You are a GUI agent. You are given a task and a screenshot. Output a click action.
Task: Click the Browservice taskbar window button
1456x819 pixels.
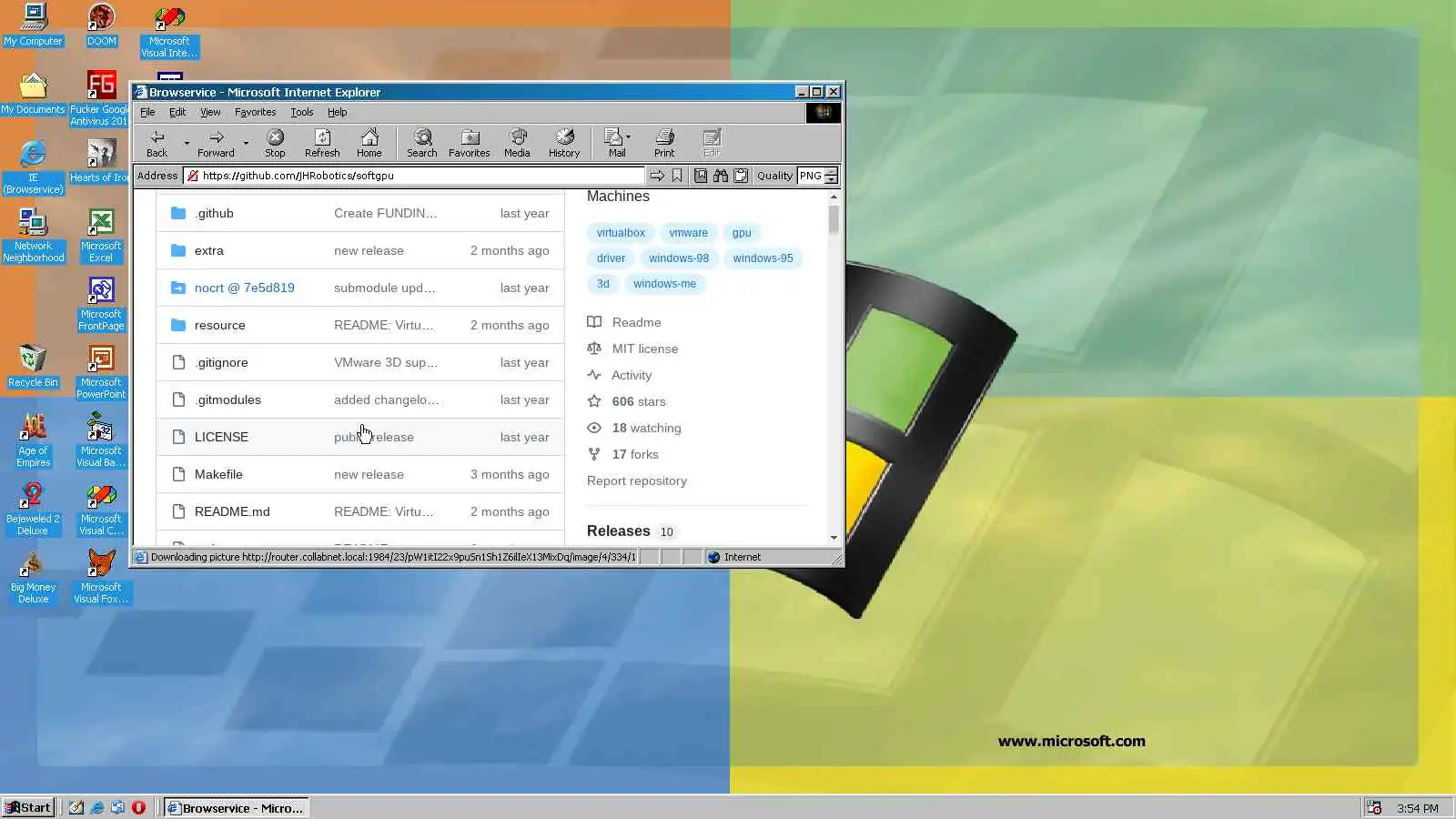tap(236, 807)
